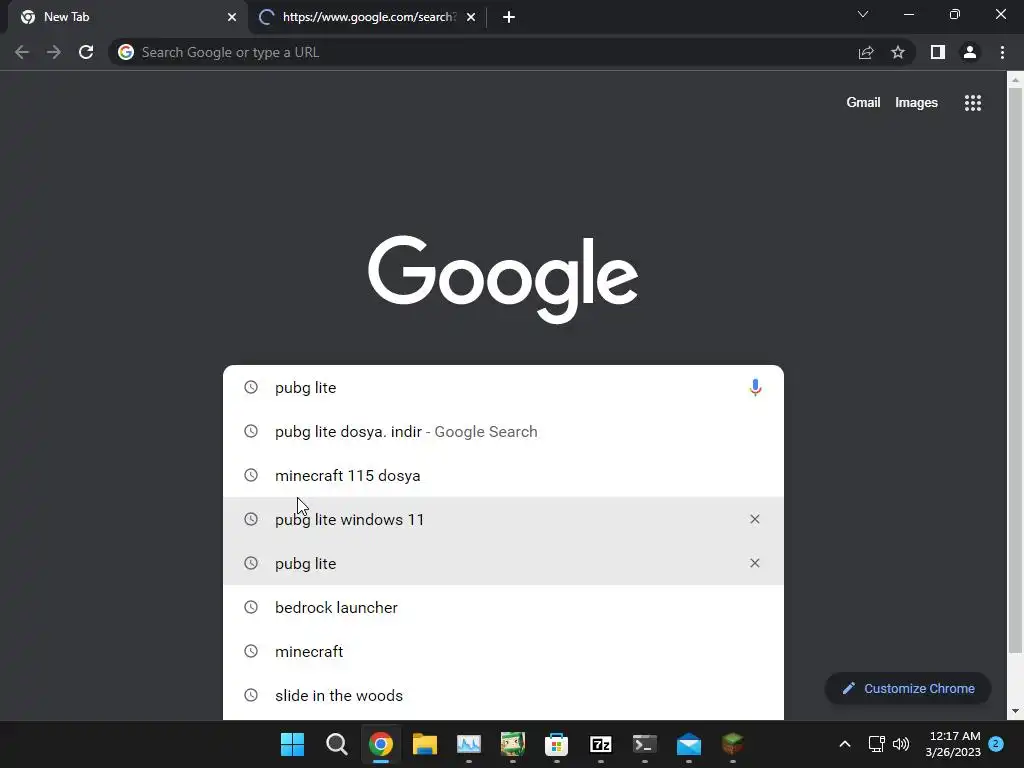The width and height of the screenshot is (1024, 768).
Task: Remove the highlighted 'pubg lite' suggestion with X
Action: coord(755,563)
